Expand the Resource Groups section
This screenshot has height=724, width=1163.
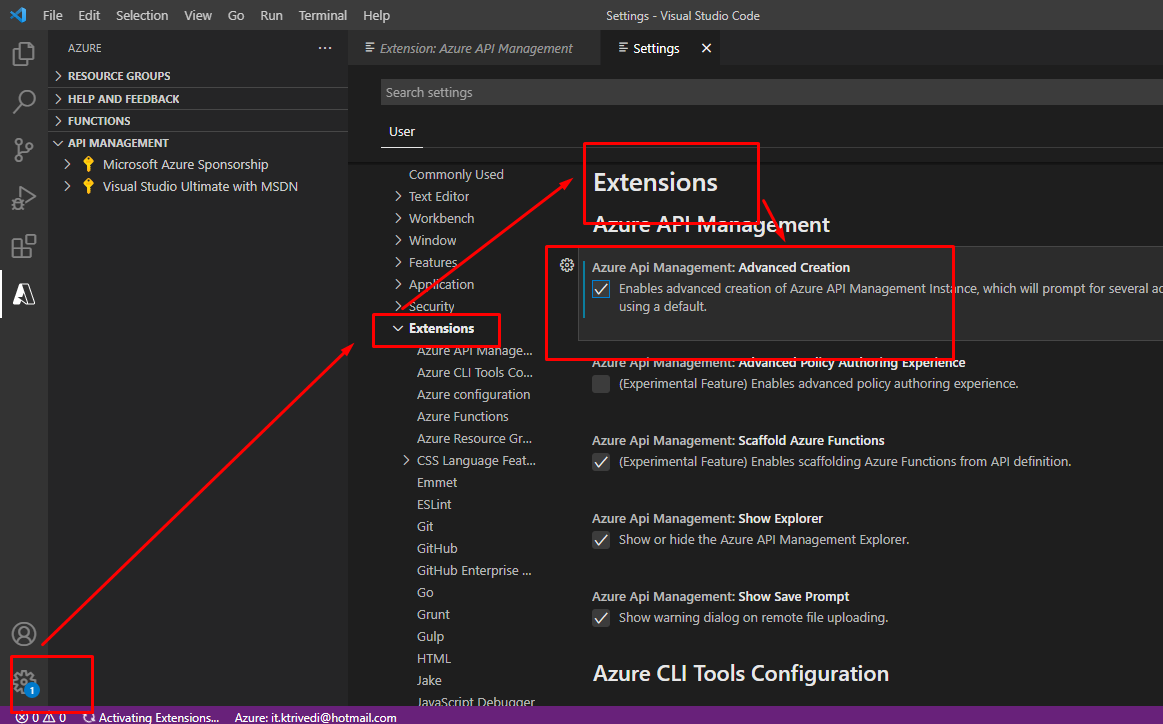pyautogui.click(x=118, y=76)
